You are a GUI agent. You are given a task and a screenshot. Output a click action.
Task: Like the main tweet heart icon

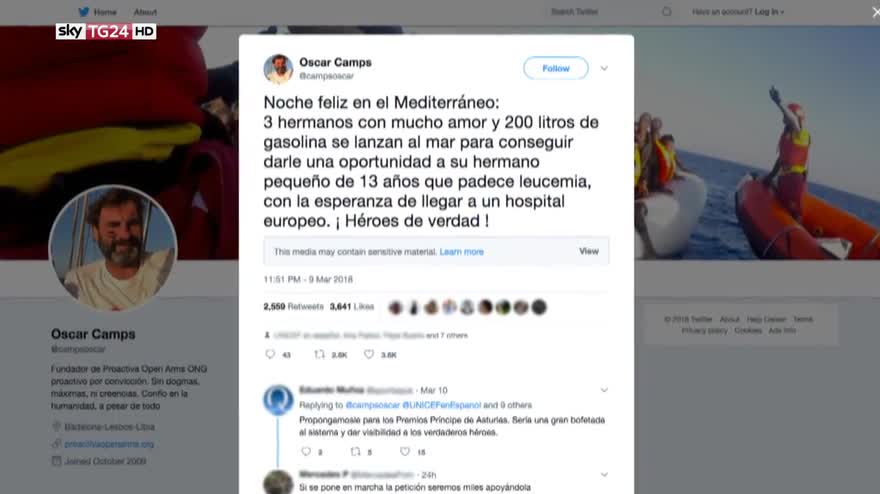tap(369, 354)
